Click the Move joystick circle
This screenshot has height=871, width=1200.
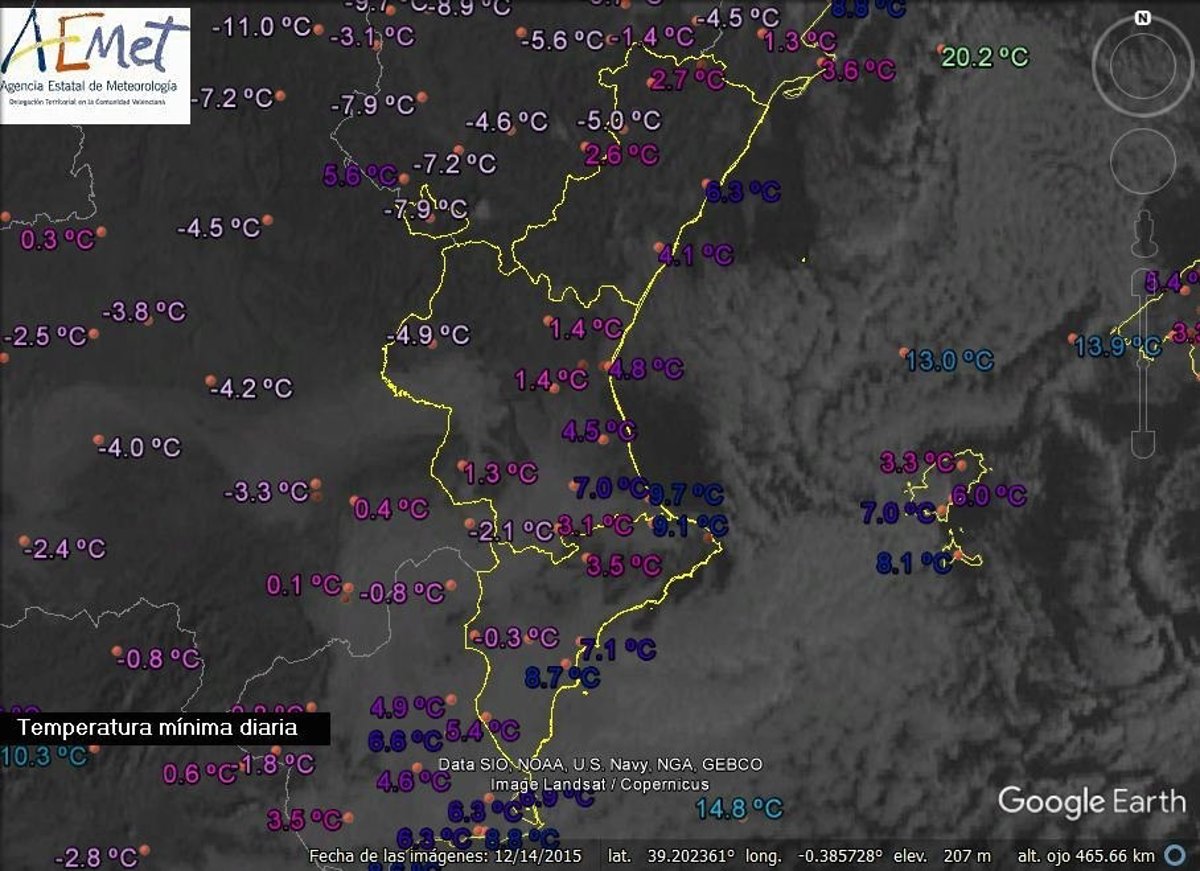click(x=1142, y=160)
